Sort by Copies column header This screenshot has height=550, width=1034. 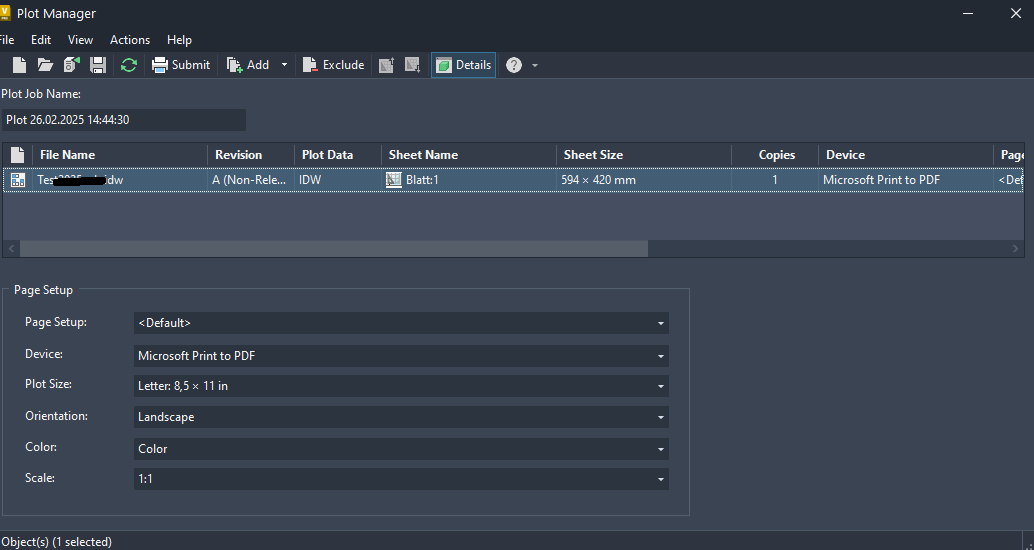tap(775, 155)
